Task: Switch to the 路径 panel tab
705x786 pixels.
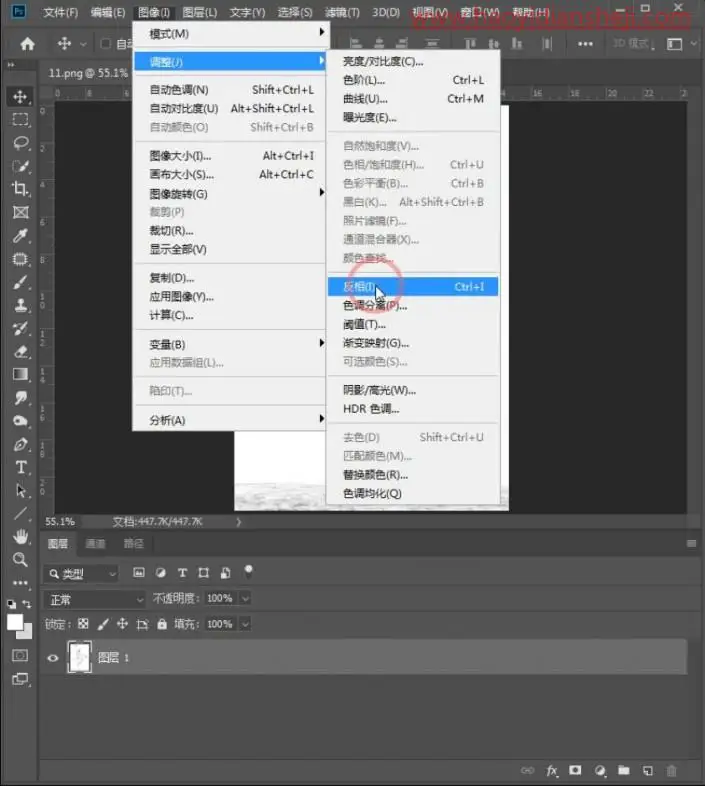Action: [133, 543]
